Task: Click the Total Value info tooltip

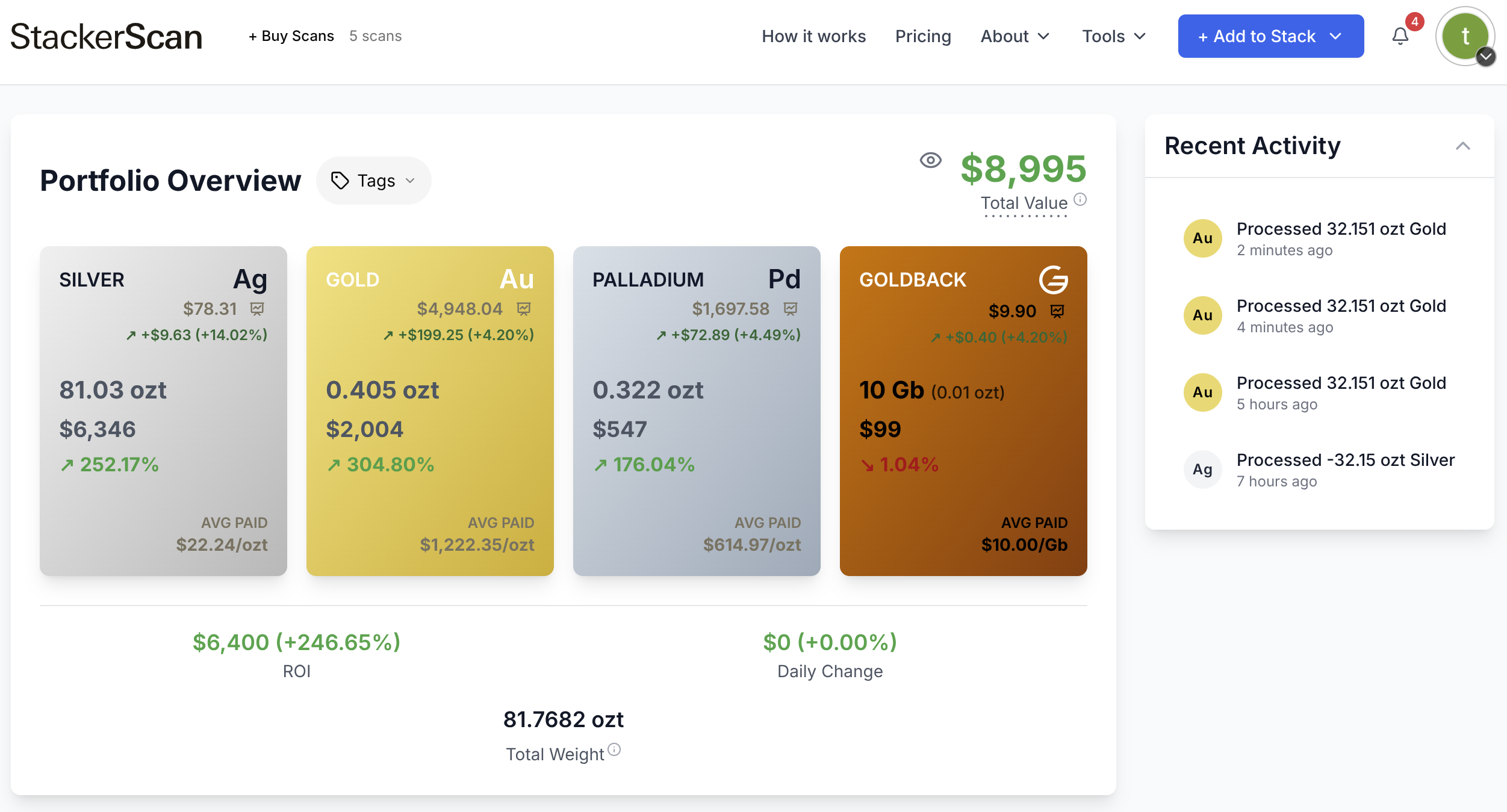Action: click(1080, 199)
